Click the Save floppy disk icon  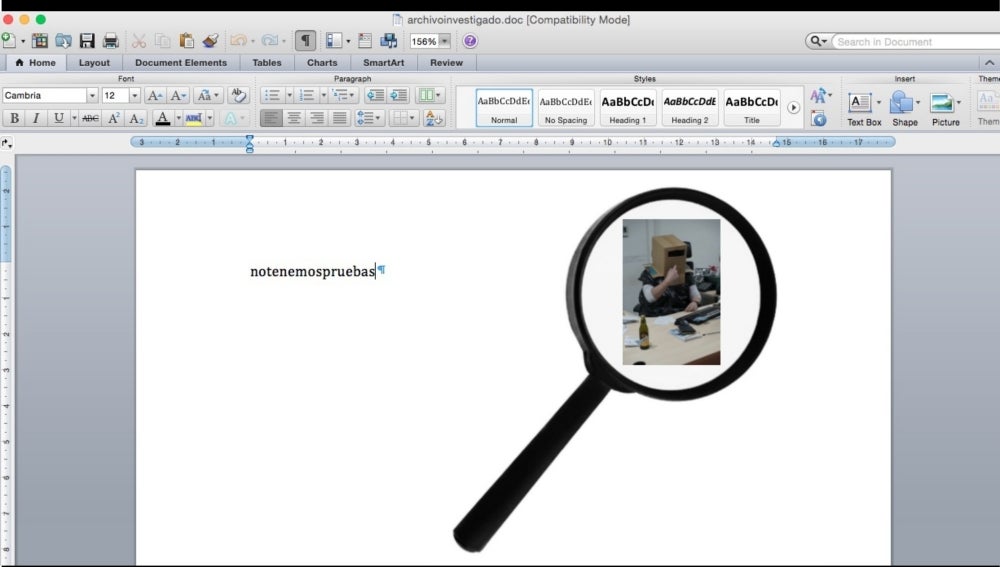tap(87, 41)
